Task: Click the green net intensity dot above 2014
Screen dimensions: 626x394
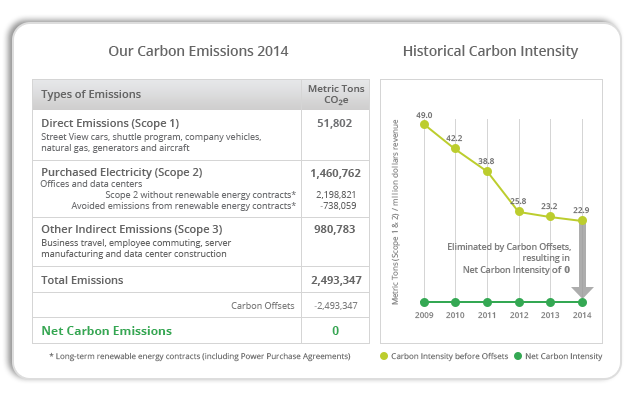Action: pos(582,302)
